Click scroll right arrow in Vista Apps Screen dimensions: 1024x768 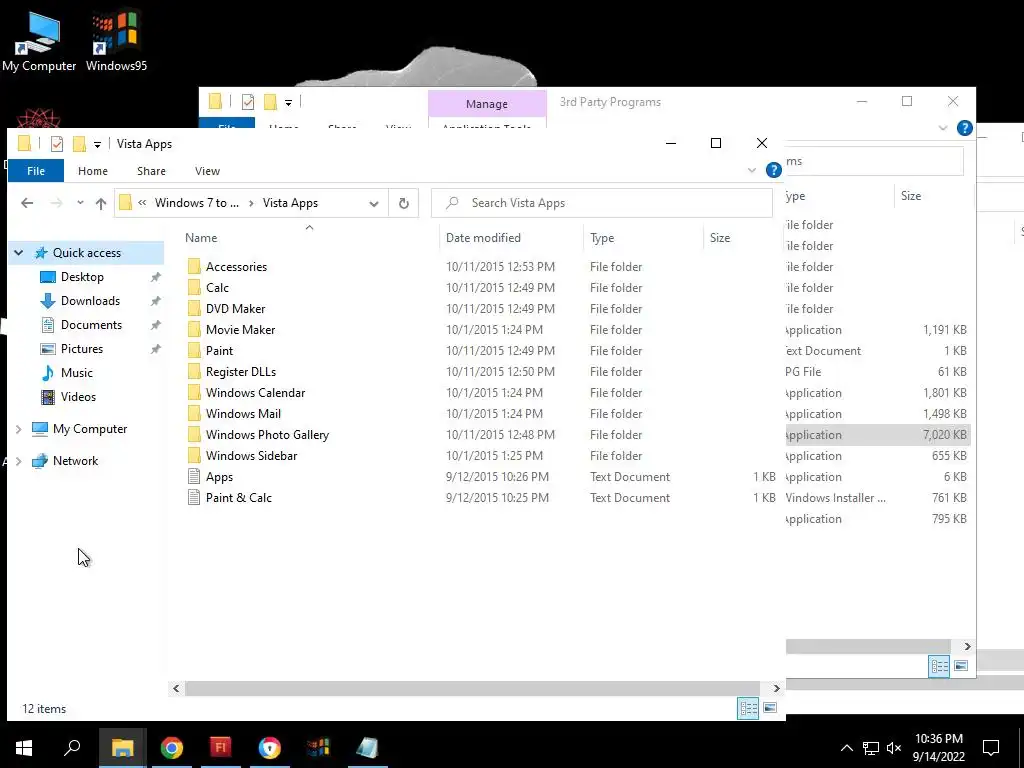point(776,688)
